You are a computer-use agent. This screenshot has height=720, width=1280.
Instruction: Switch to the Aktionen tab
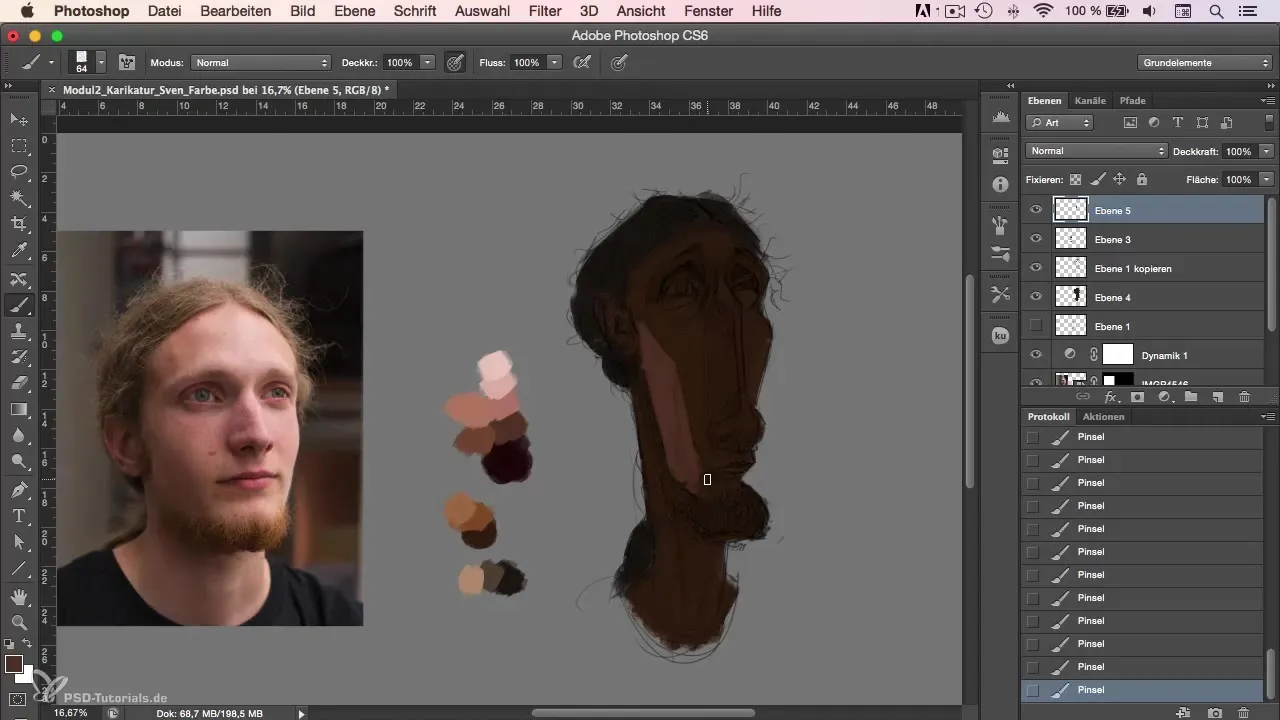click(x=1103, y=417)
